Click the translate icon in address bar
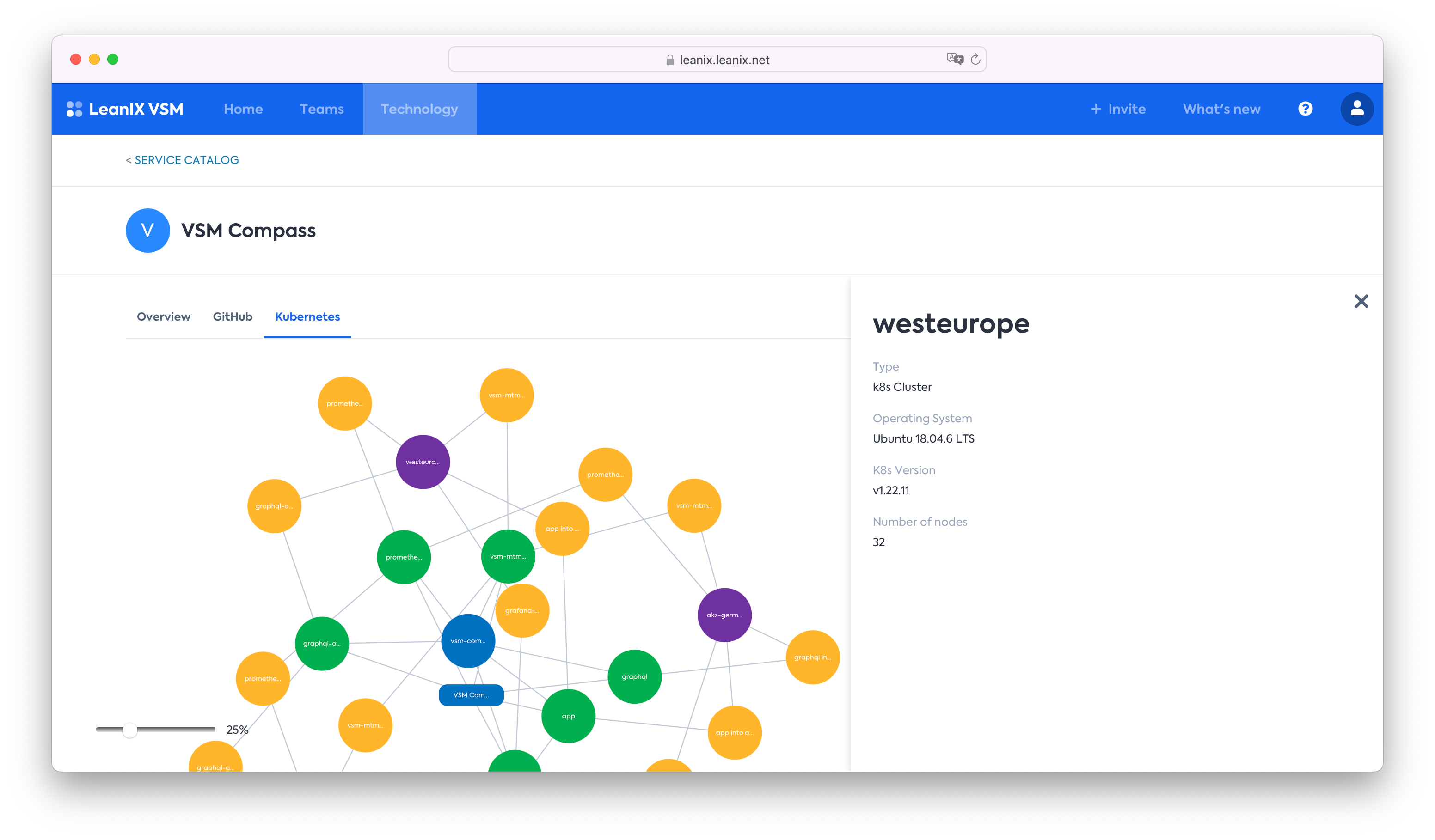This screenshot has height=840, width=1435. click(x=954, y=59)
